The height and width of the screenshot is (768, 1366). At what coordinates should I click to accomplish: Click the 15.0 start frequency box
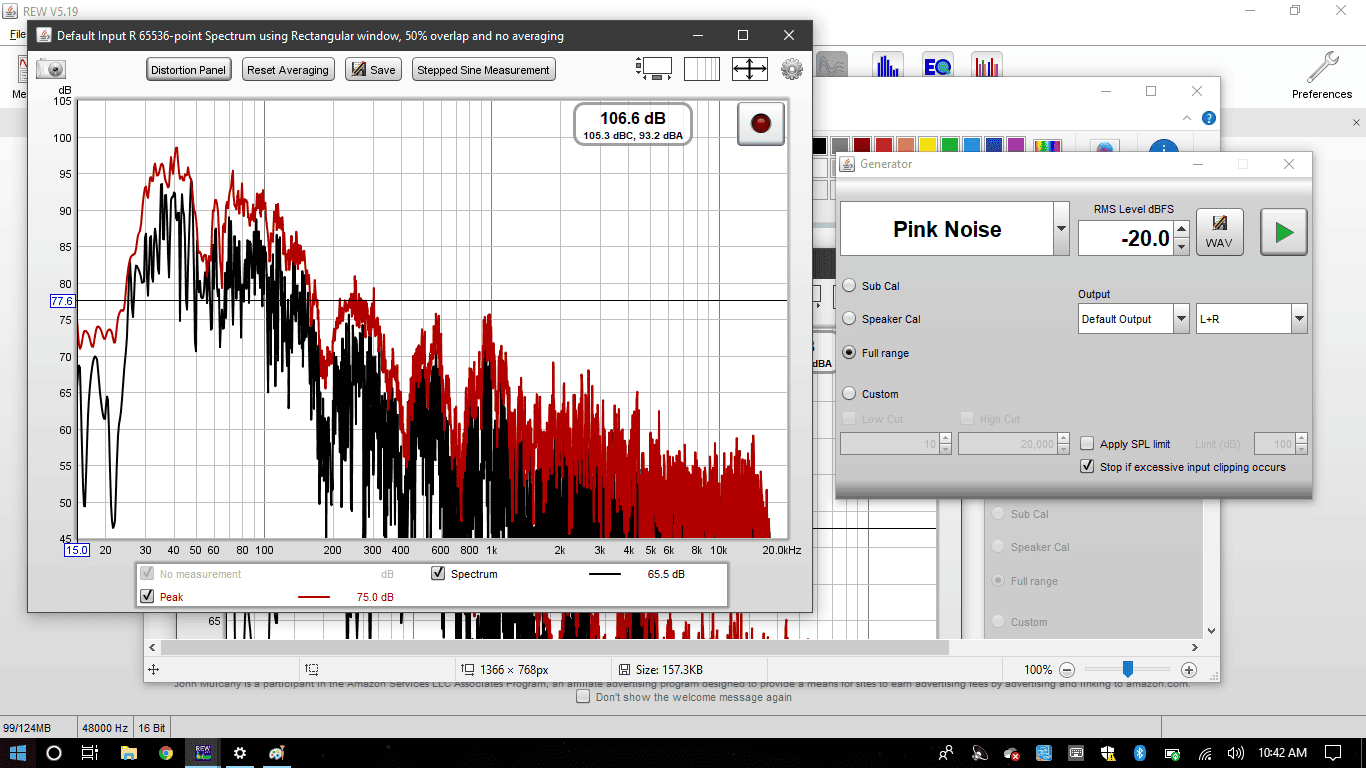pyautogui.click(x=77, y=550)
